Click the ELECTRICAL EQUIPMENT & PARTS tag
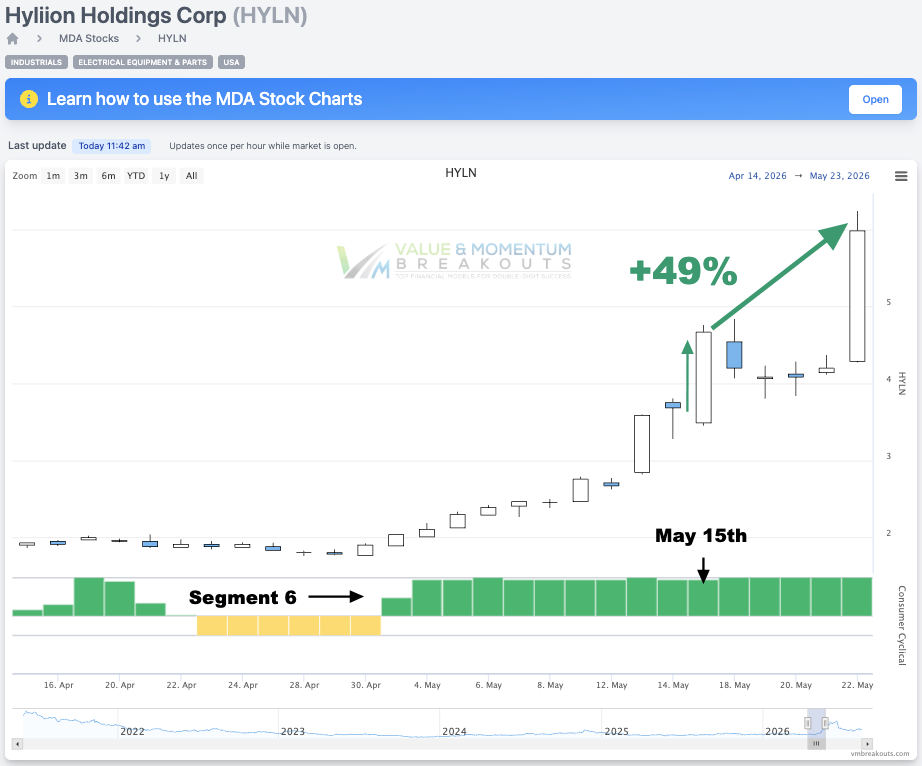This screenshot has height=766, width=922. (x=143, y=62)
